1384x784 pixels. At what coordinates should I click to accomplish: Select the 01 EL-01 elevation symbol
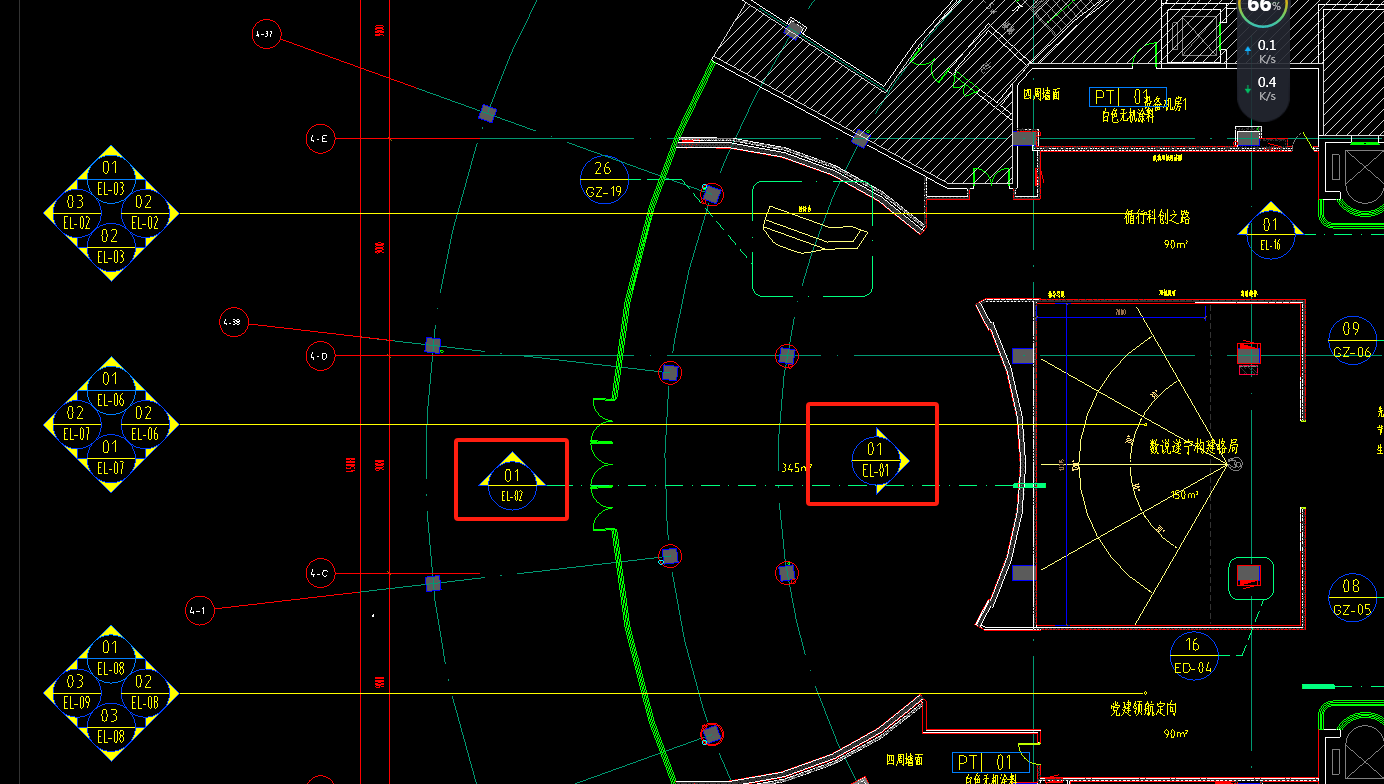[878, 460]
